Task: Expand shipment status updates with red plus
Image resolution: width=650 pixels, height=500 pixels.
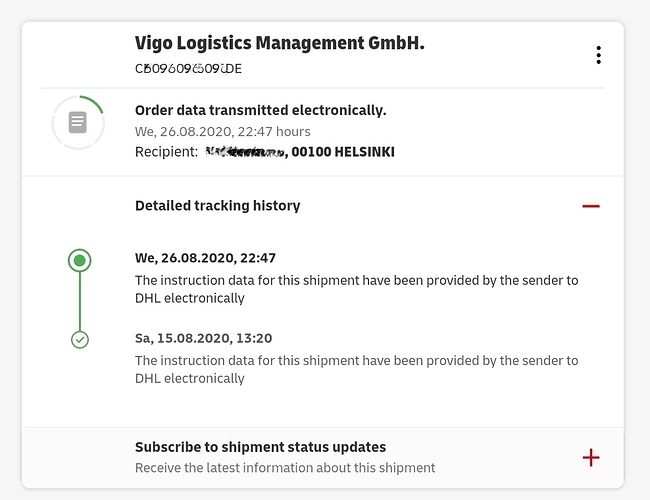Action: click(x=591, y=458)
